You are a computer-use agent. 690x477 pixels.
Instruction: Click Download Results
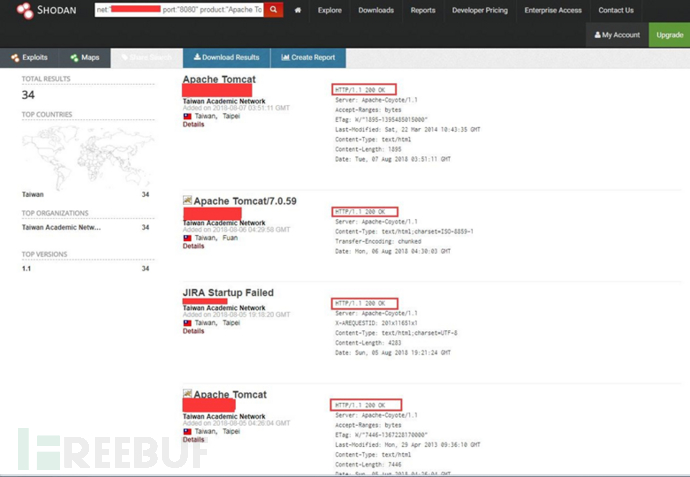(226, 58)
